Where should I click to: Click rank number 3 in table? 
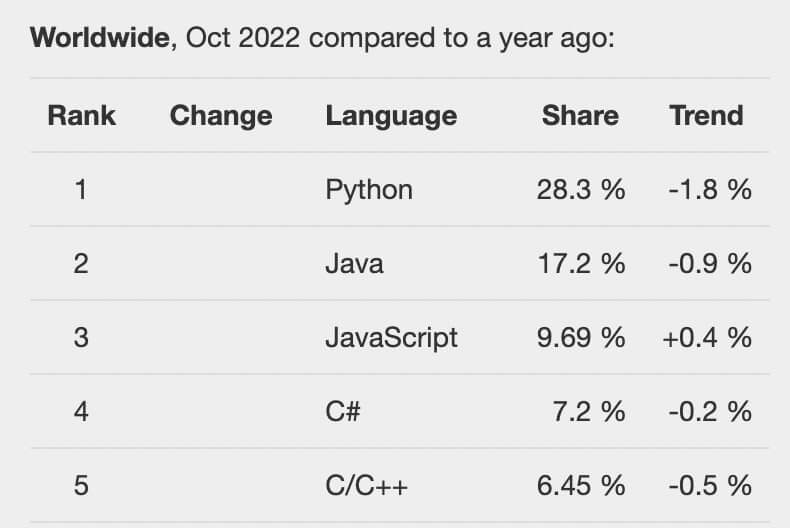pyautogui.click(x=81, y=338)
